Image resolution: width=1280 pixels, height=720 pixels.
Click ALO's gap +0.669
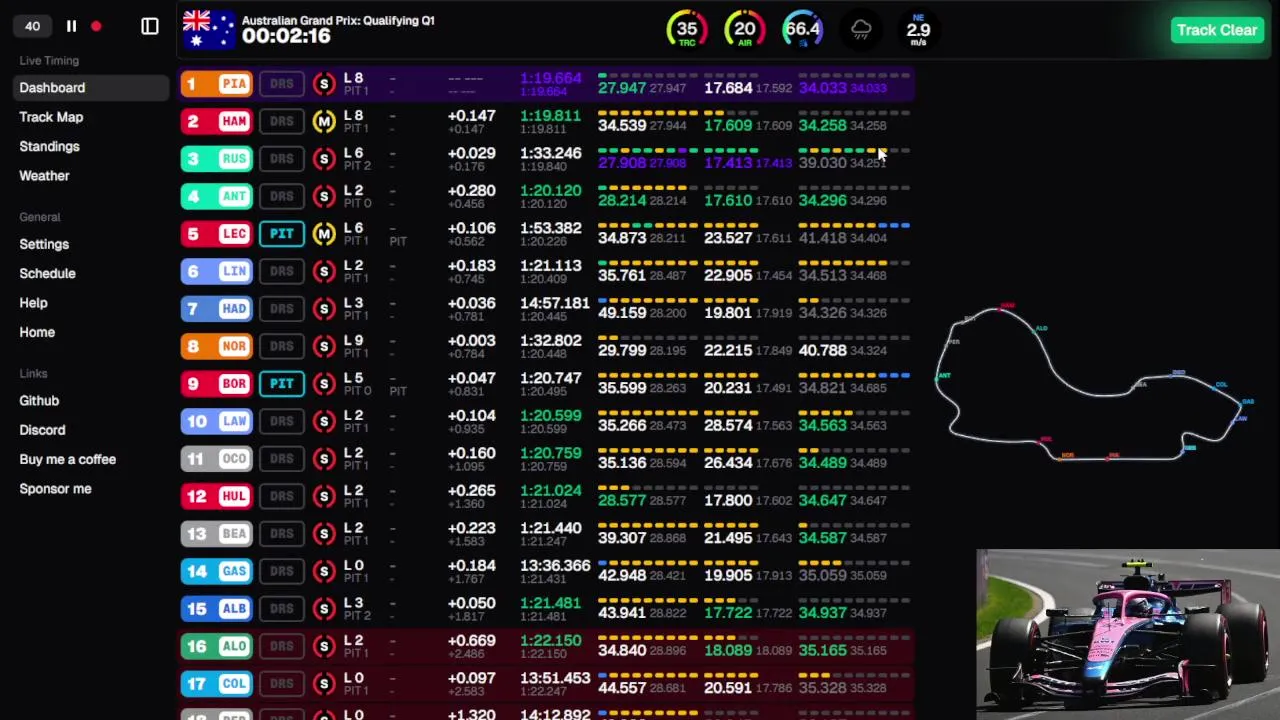tap(471, 641)
